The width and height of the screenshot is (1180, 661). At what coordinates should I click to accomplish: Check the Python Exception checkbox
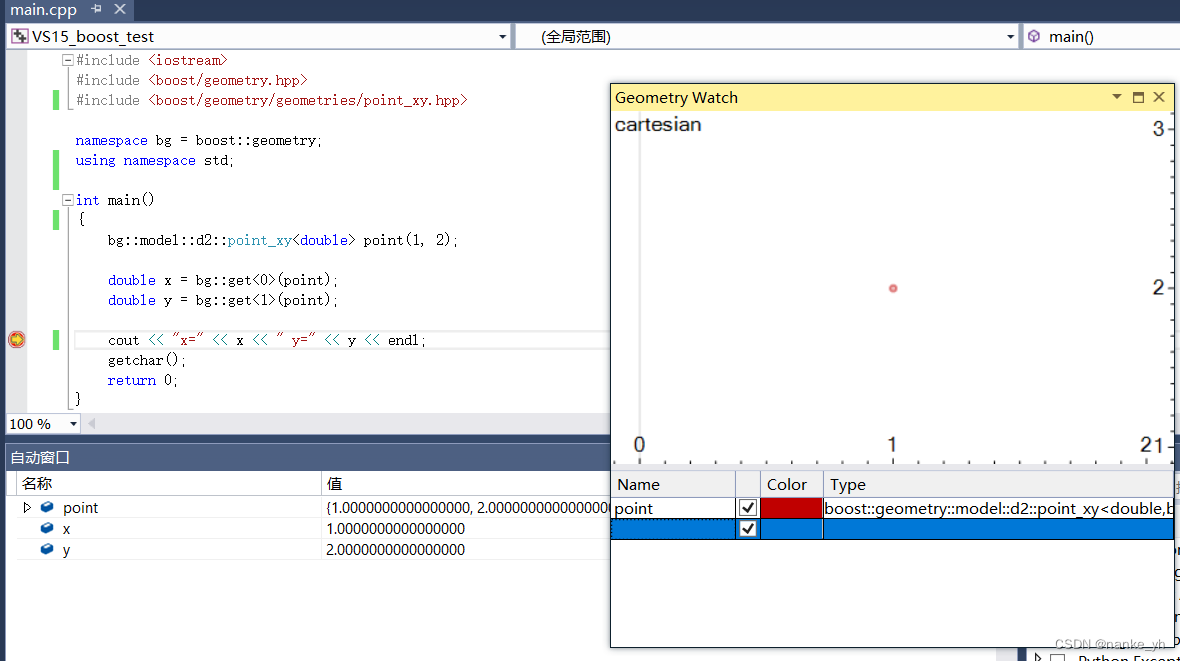click(1056, 657)
